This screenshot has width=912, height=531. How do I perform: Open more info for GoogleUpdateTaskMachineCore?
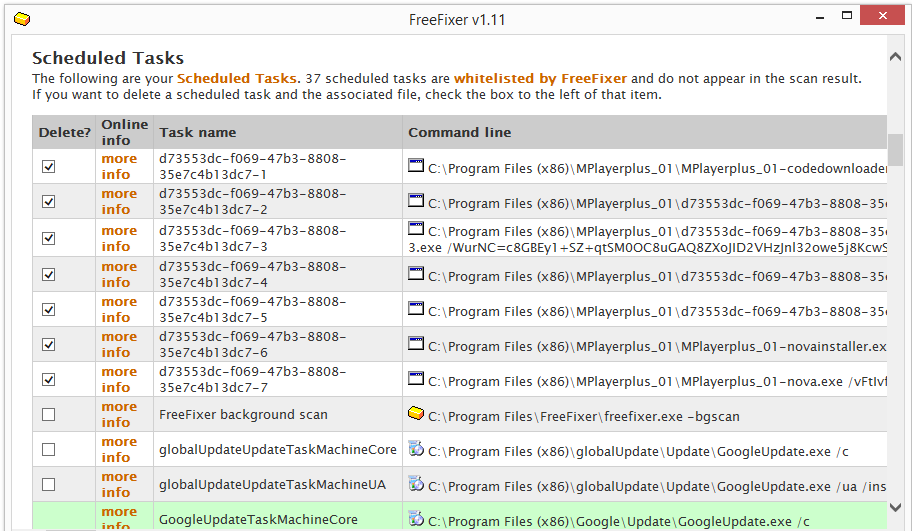pyautogui.click(x=119, y=518)
